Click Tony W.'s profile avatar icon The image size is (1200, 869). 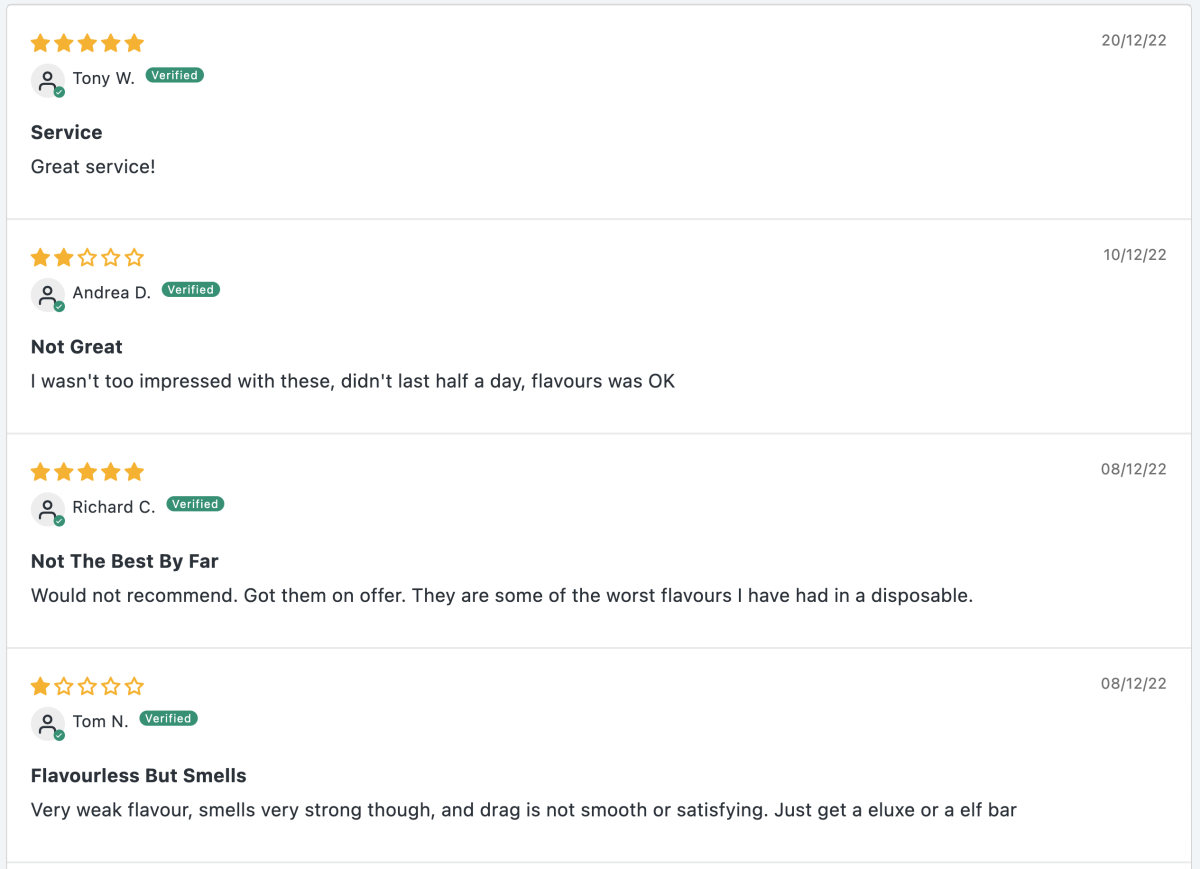coord(48,80)
